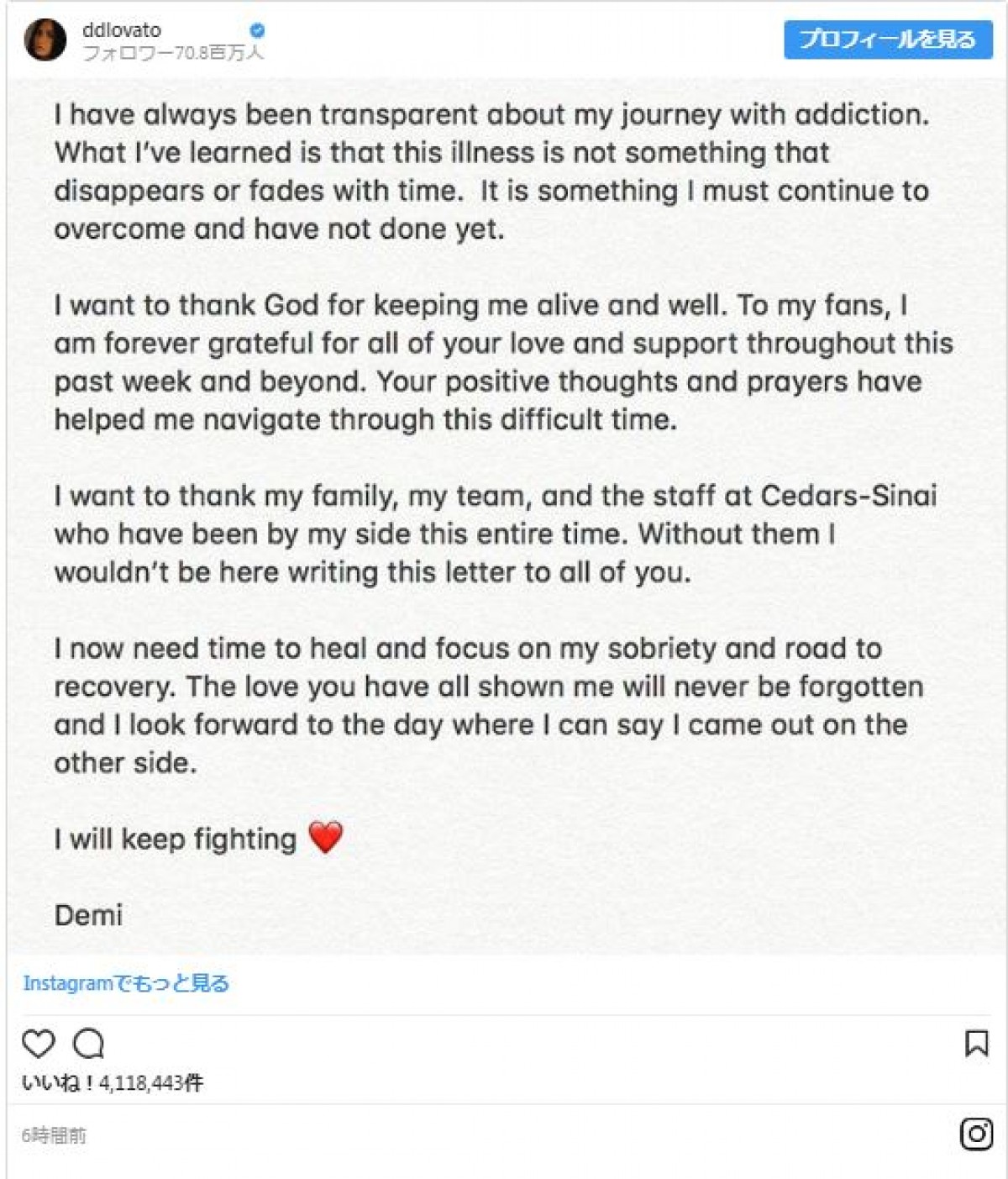Click the red heart emoji in letter
1008x1179 pixels.
pyautogui.click(x=325, y=837)
